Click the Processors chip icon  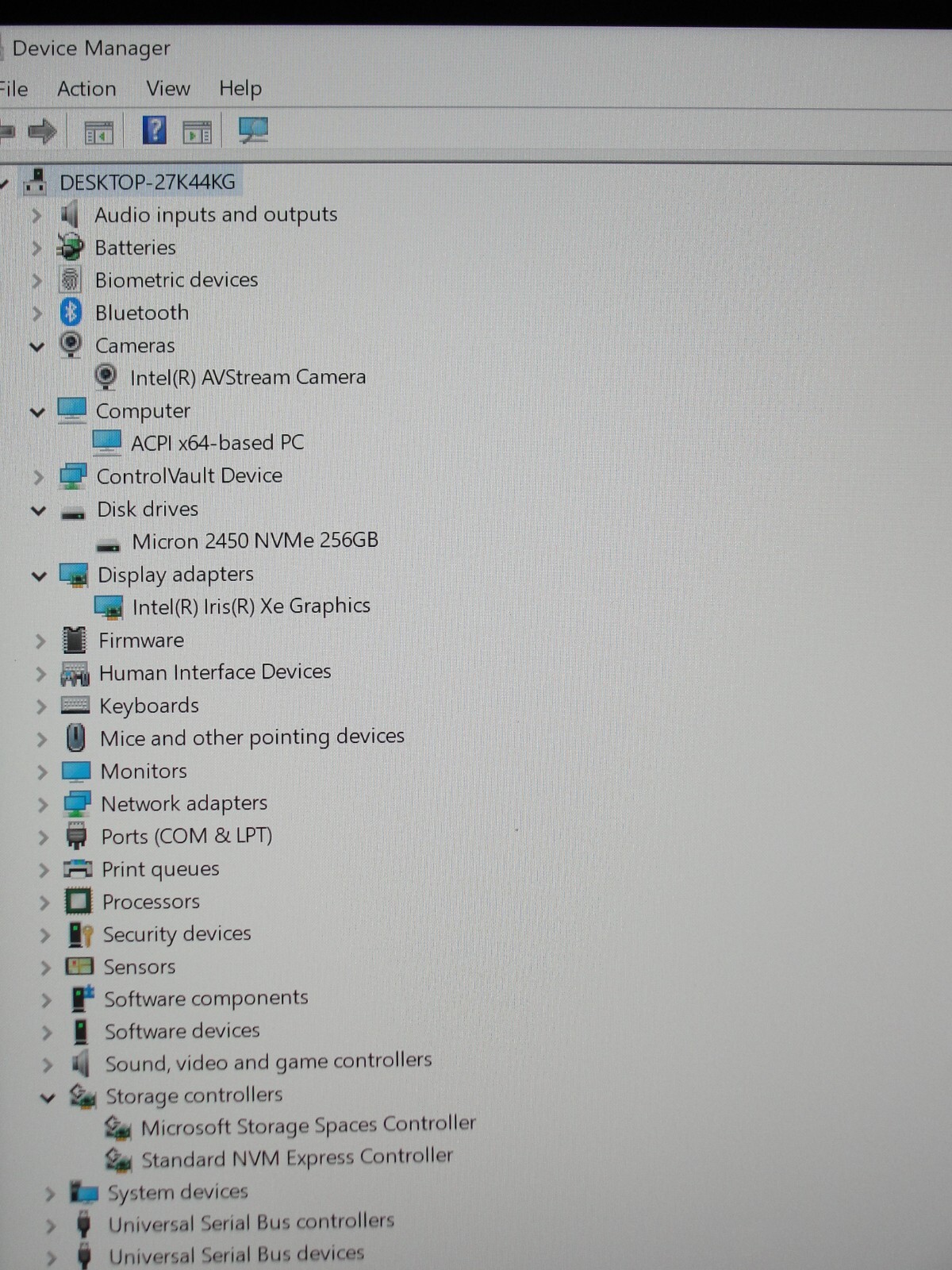(x=79, y=901)
